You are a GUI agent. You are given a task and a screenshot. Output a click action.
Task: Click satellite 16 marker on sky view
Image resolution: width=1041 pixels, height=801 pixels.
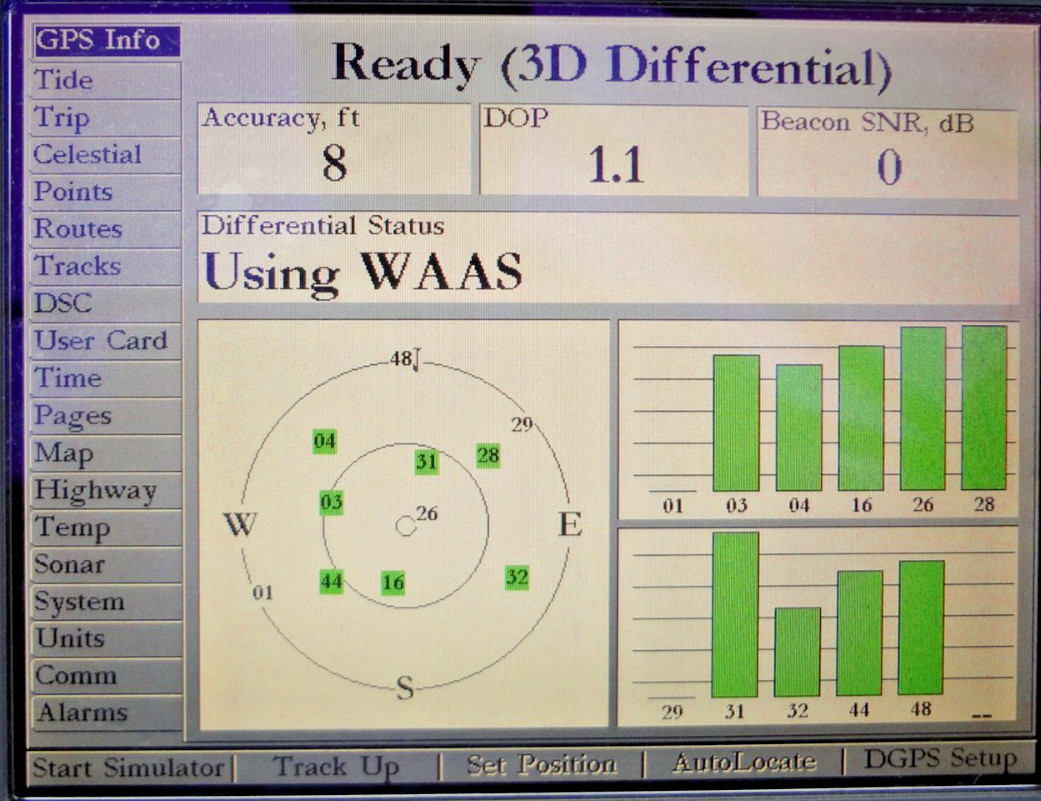(392, 583)
